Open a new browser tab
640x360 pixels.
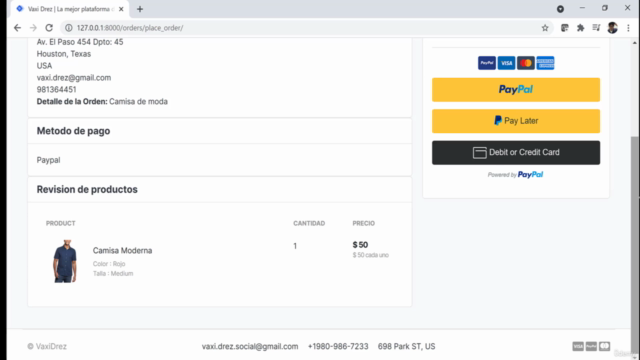point(140,9)
